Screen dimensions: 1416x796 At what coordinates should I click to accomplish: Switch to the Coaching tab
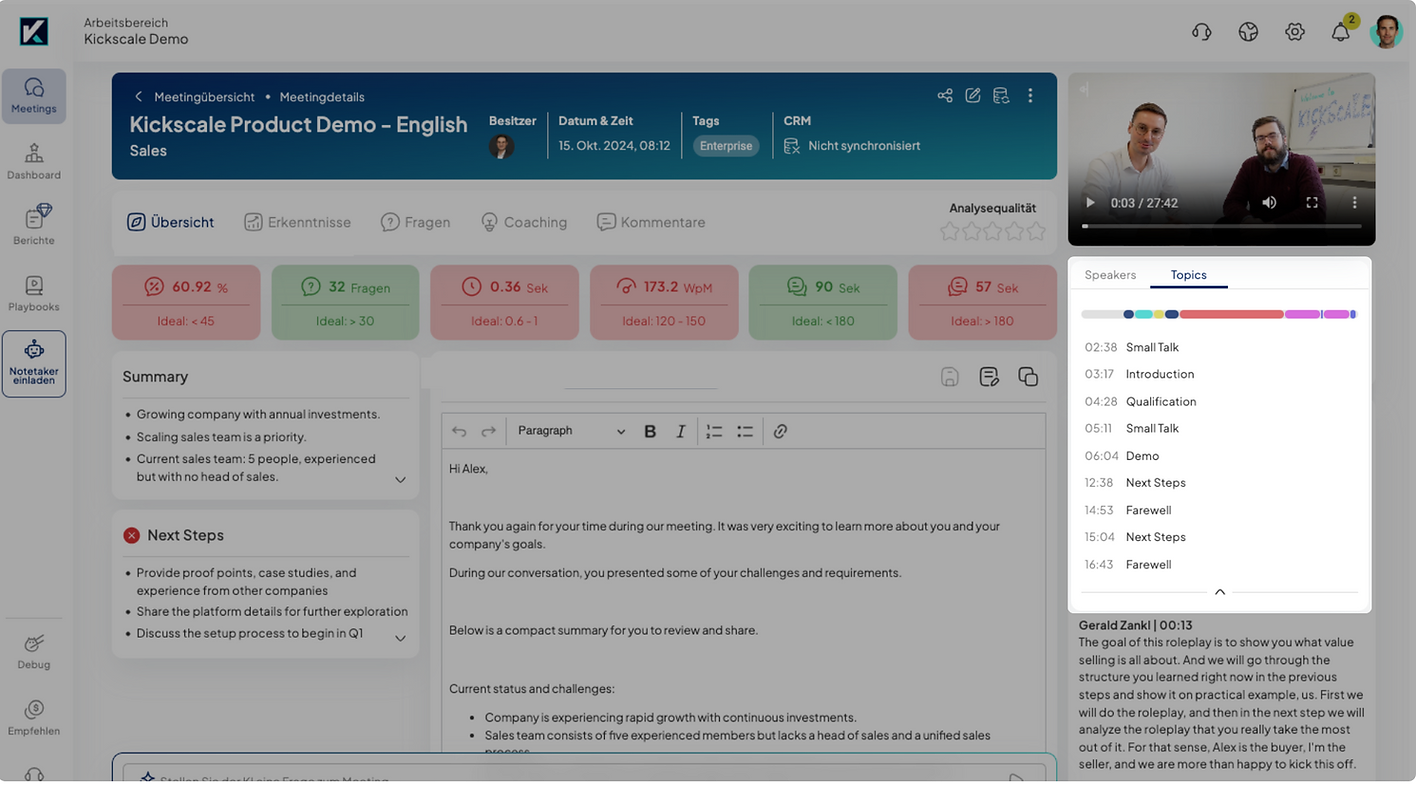tap(524, 222)
